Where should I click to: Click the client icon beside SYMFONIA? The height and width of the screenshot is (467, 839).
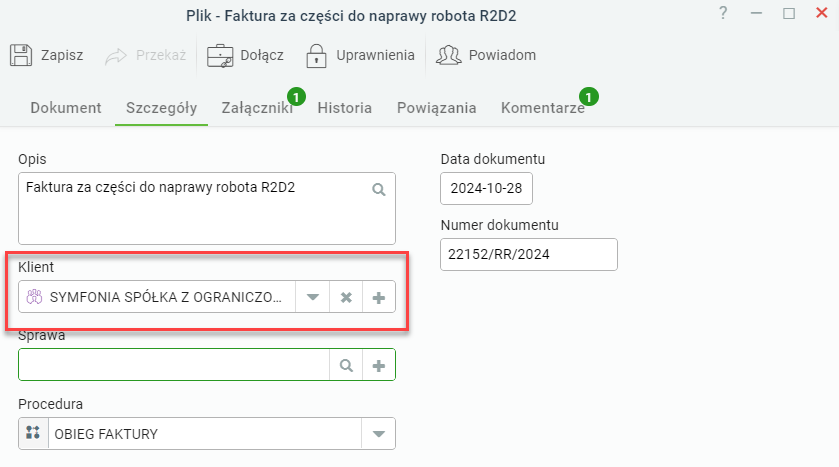(34, 297)
